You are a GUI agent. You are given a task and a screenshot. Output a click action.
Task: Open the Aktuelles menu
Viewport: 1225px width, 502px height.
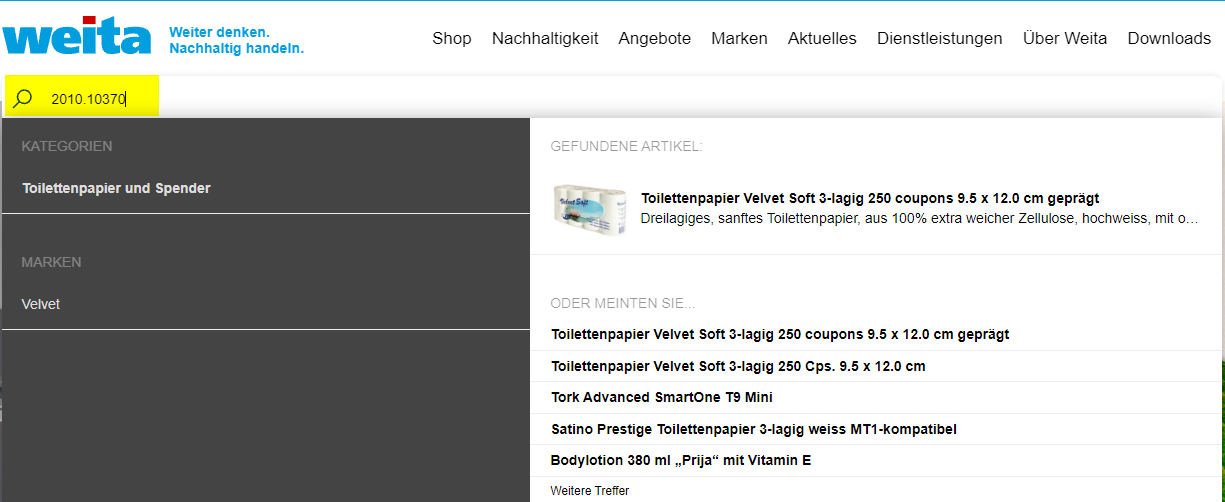[822, 38]
